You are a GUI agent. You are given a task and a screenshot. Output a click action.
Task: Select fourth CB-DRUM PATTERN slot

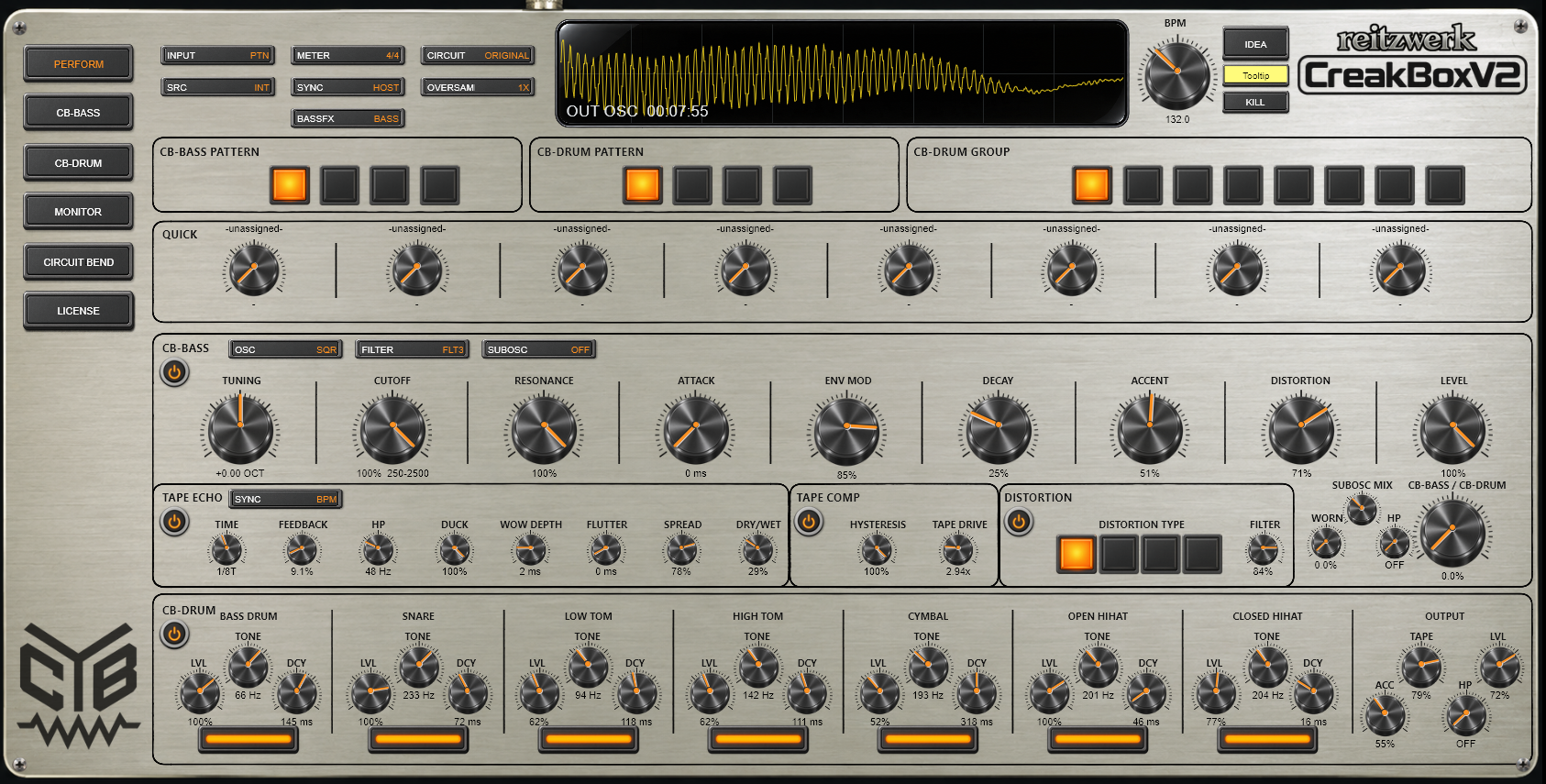792,185
